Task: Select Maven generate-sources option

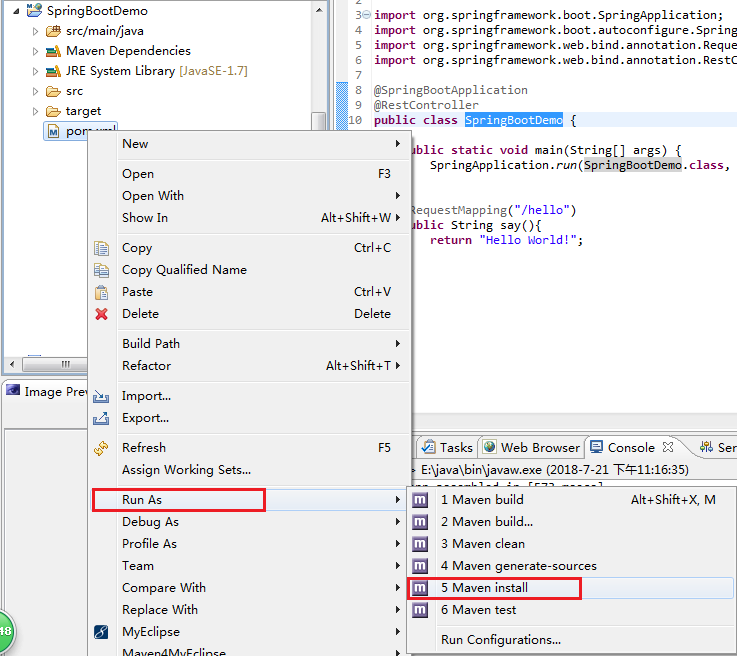Action: [518, 566]
